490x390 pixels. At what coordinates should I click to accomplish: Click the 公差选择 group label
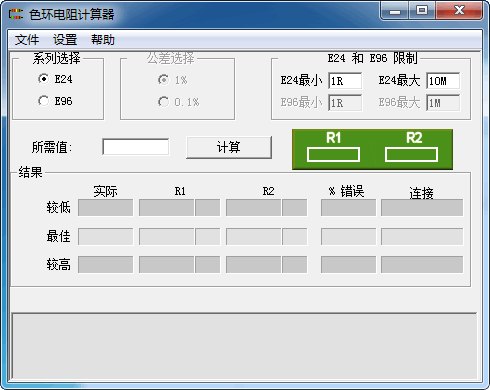click(171, 58)
